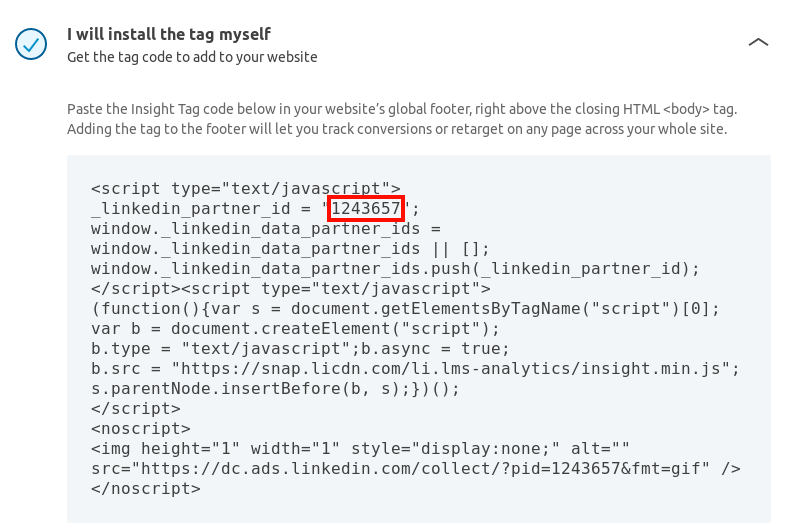Click the dc.ads.linkedin.com collect URL
This screenshot has width=794, height=532.
tap(420, 469)
